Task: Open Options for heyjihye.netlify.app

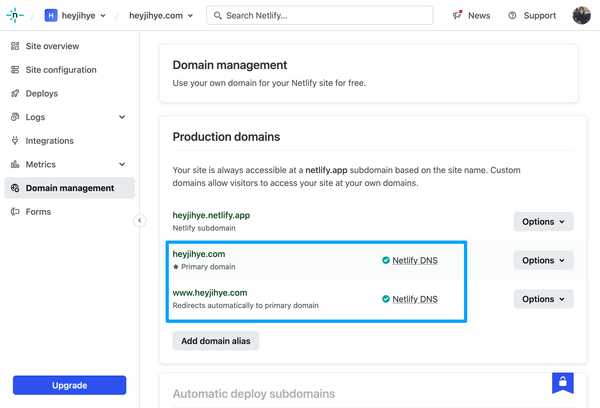Action: pyautogui.click(x=543, y=222)
